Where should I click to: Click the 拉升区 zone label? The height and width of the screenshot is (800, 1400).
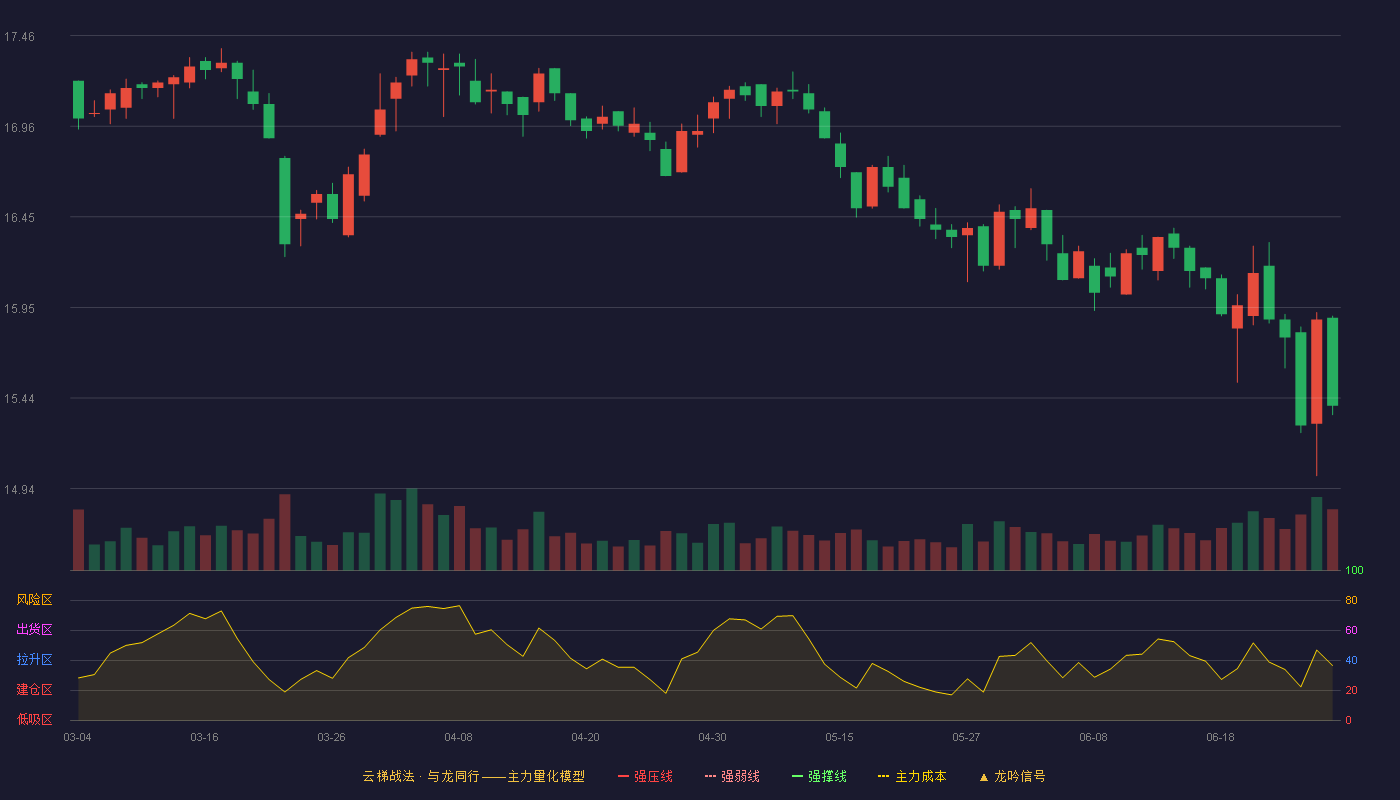[34, 660]
